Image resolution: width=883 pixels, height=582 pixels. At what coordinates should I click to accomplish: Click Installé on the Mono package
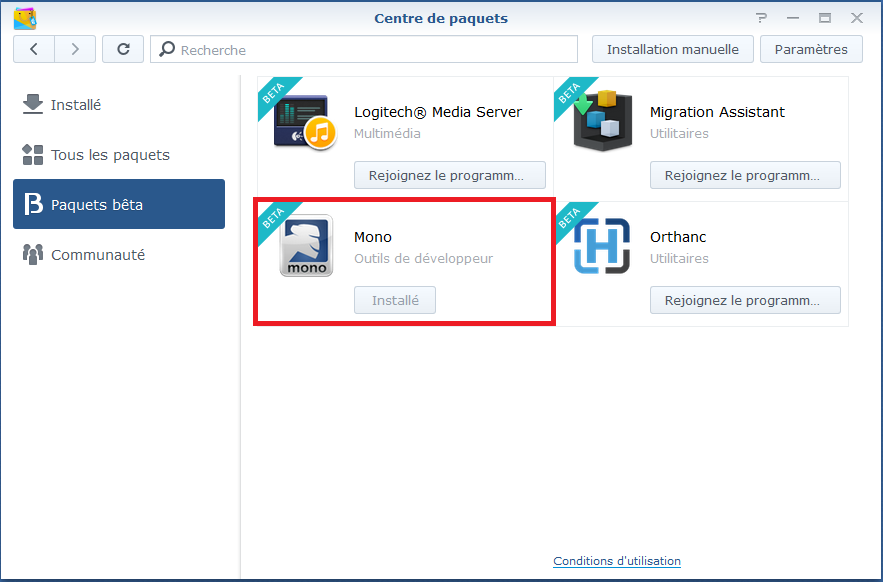click(394, 299)
